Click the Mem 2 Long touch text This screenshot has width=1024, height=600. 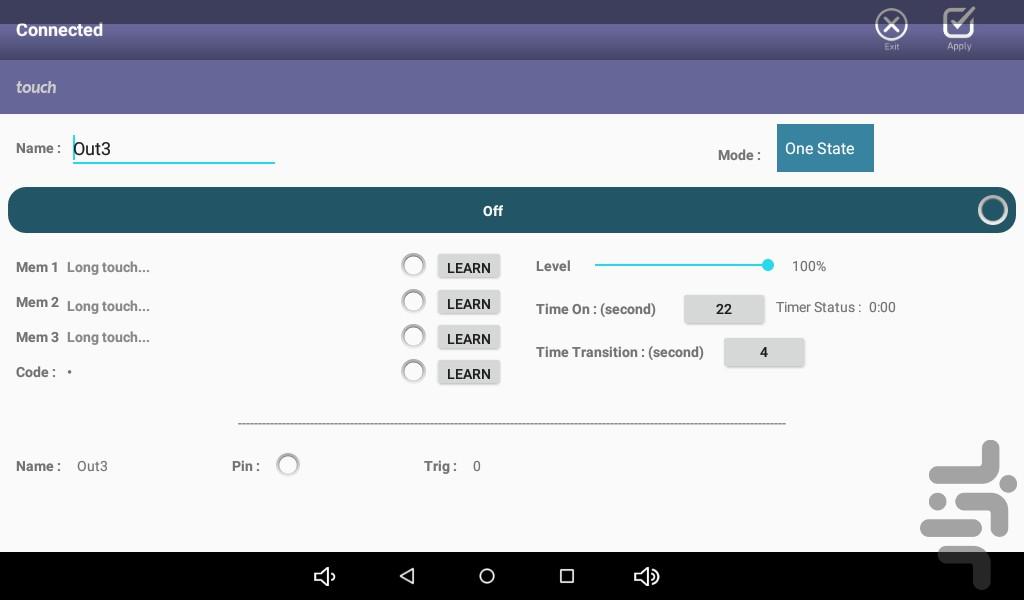point(108,306)
